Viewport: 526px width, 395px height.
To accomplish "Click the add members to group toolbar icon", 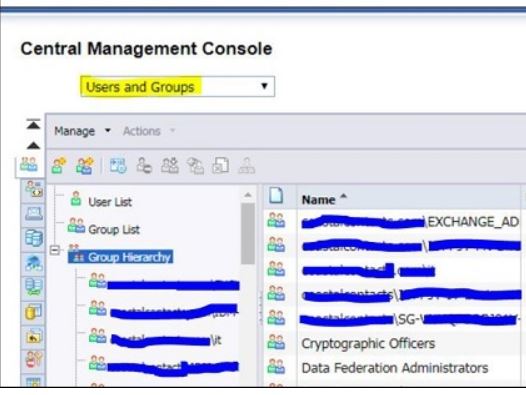I will [170, 165].
